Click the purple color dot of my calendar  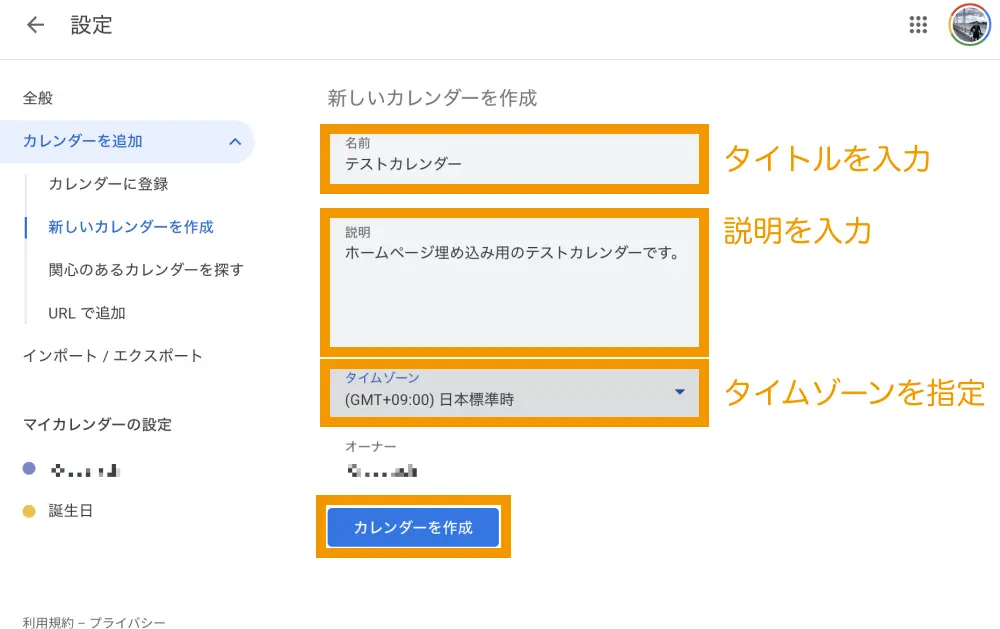pos(29,468)
